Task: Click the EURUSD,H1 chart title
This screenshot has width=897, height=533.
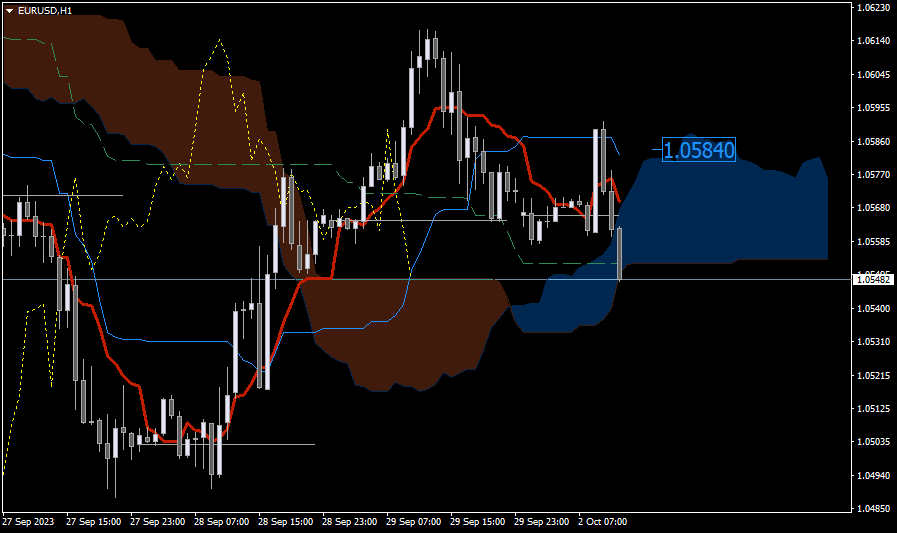Action: [x=45, y=11]
